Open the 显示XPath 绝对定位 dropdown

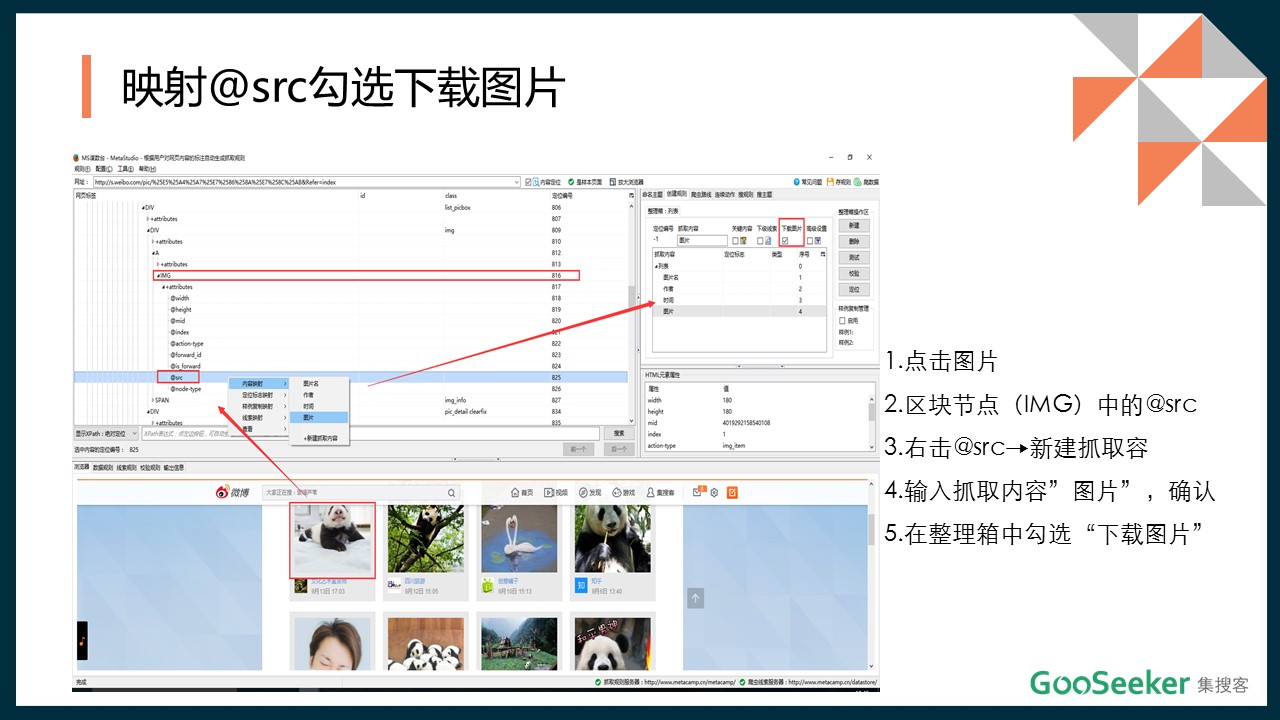tap(106, 433)
